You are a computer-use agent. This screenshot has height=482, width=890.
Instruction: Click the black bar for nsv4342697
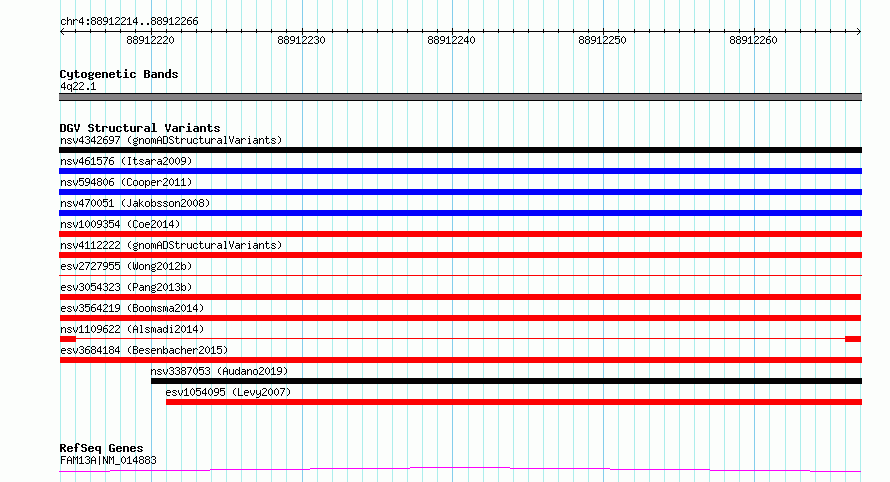pos(460,150)
